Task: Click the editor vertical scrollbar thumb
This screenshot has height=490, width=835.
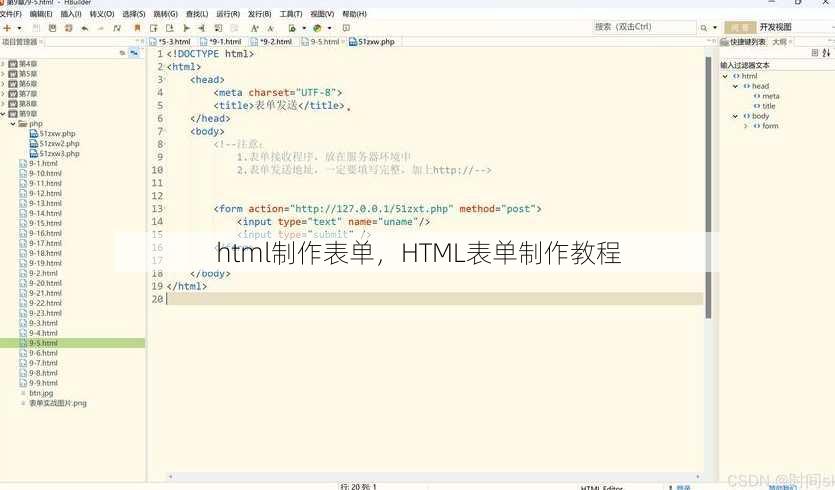Action: 708,187
